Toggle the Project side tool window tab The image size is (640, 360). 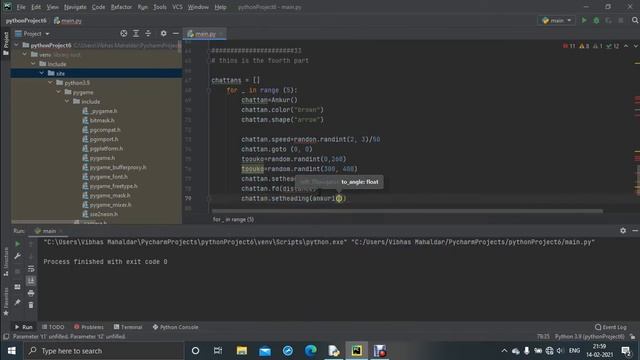(6, 43)
